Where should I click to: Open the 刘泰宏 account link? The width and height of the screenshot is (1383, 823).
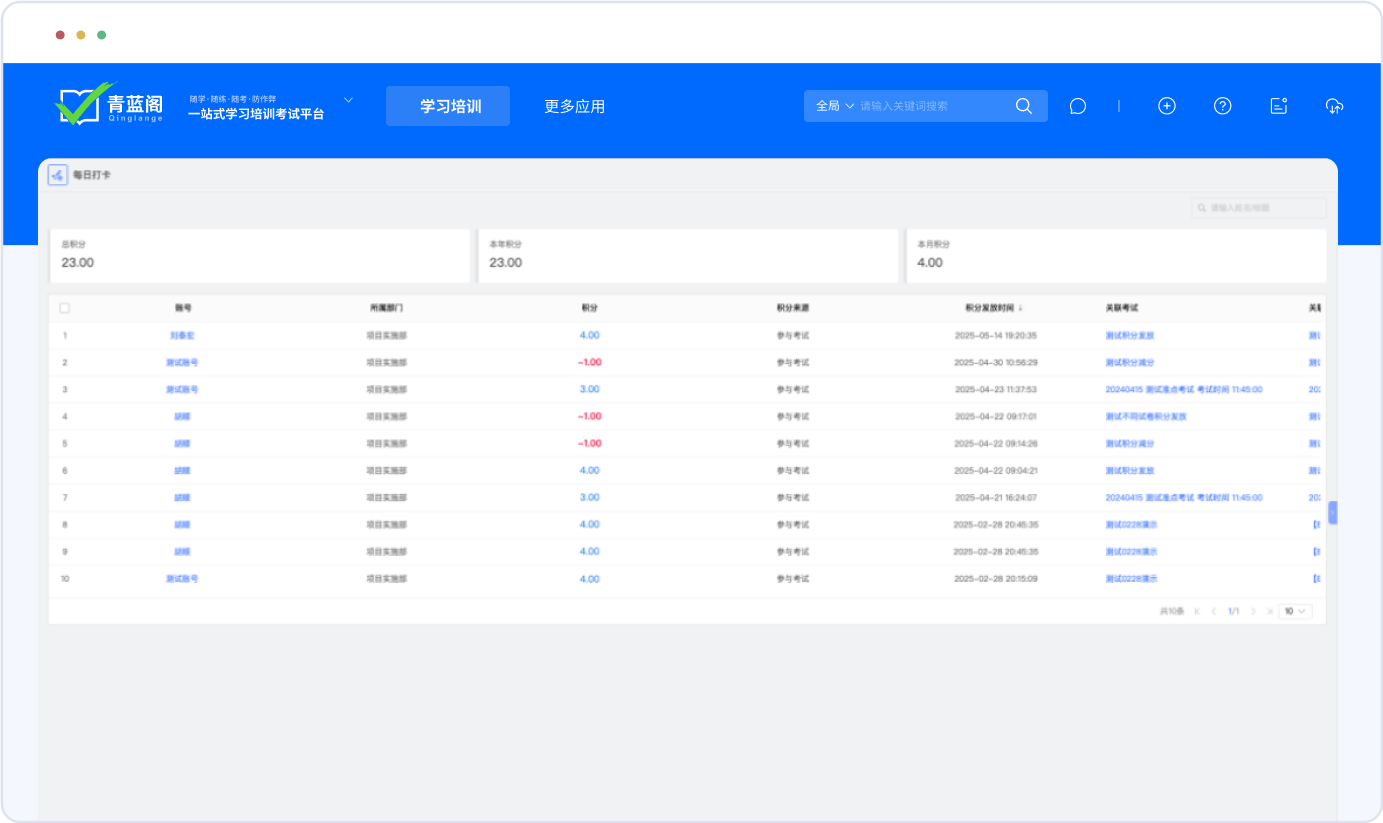182,336
